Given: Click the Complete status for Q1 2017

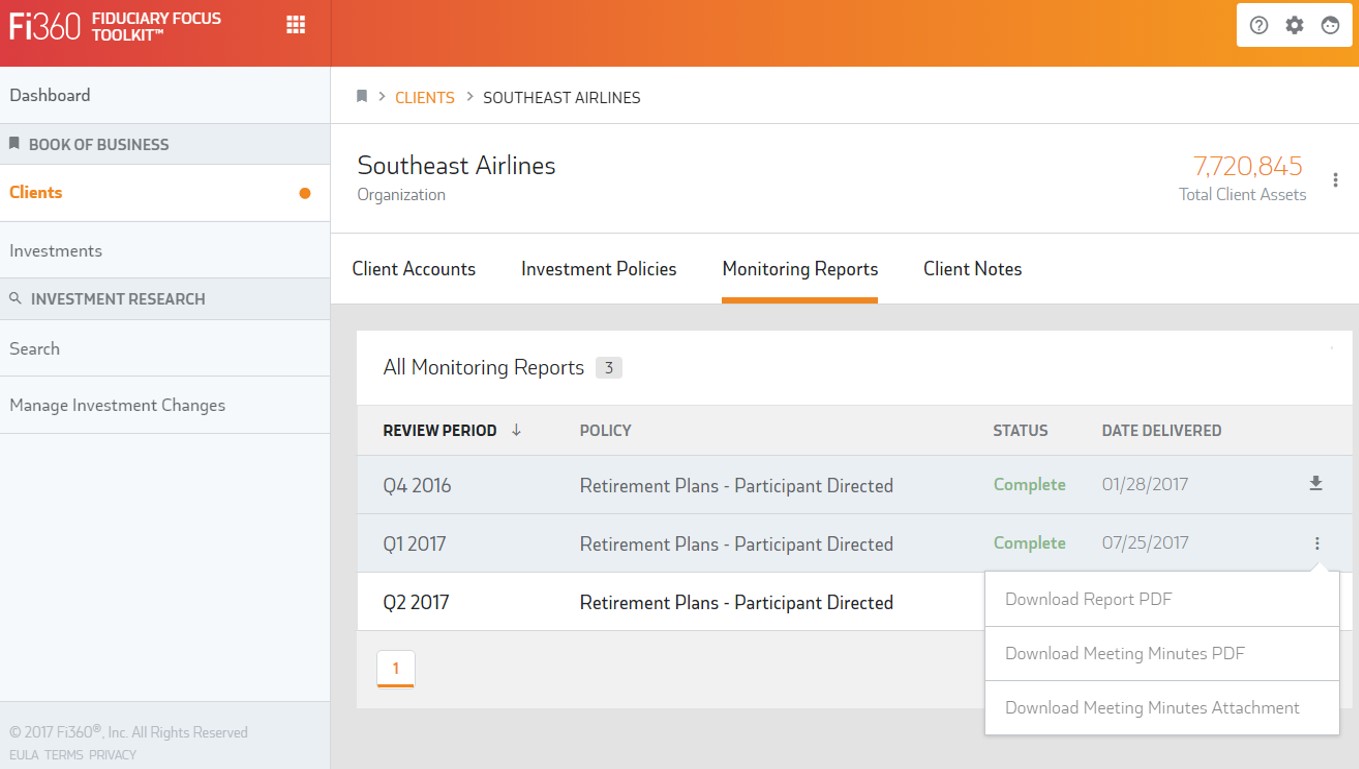Looking at the screenshot, I should (x=1029, y=543).
